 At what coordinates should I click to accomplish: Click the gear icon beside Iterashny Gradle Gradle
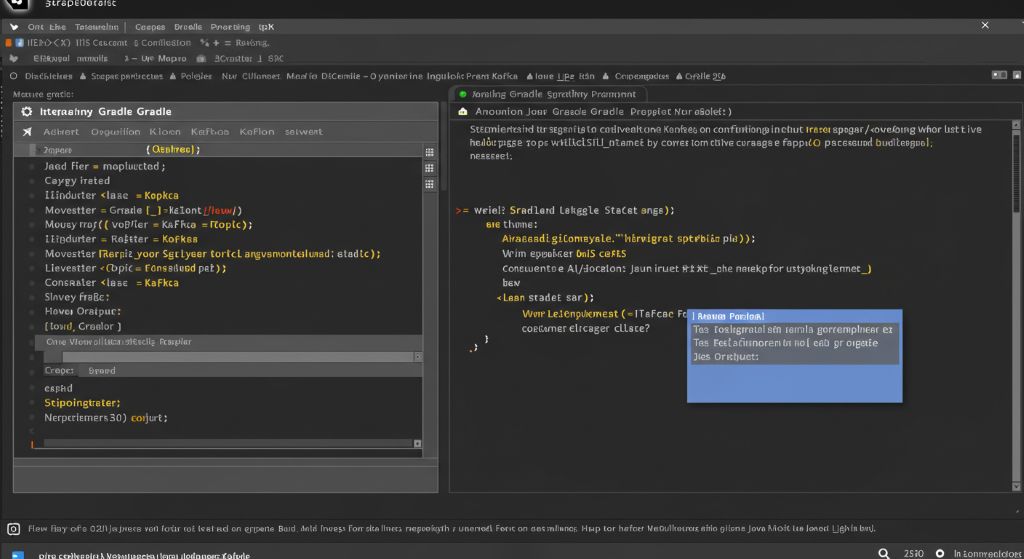pos(27,112)
